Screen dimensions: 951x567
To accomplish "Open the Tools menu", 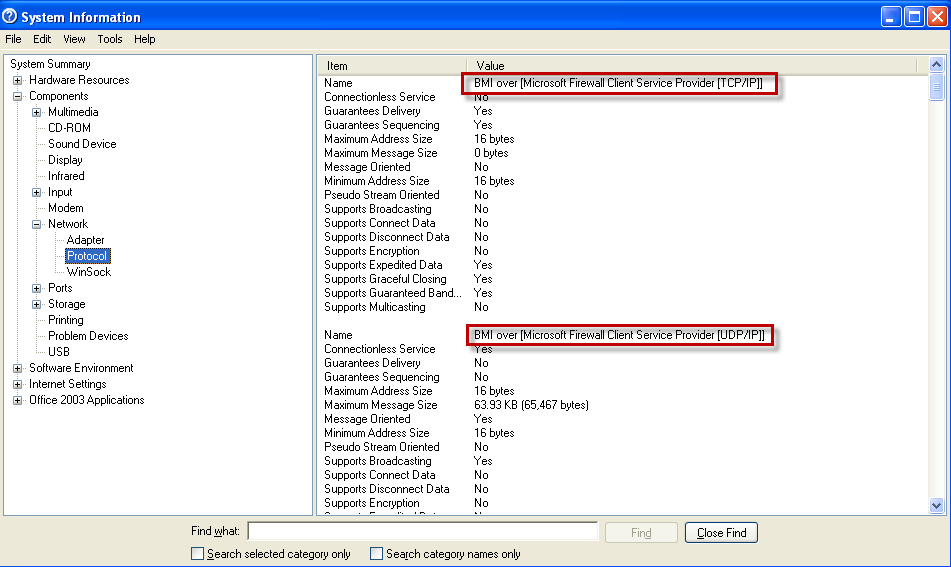I will click(x=110, y=39).
